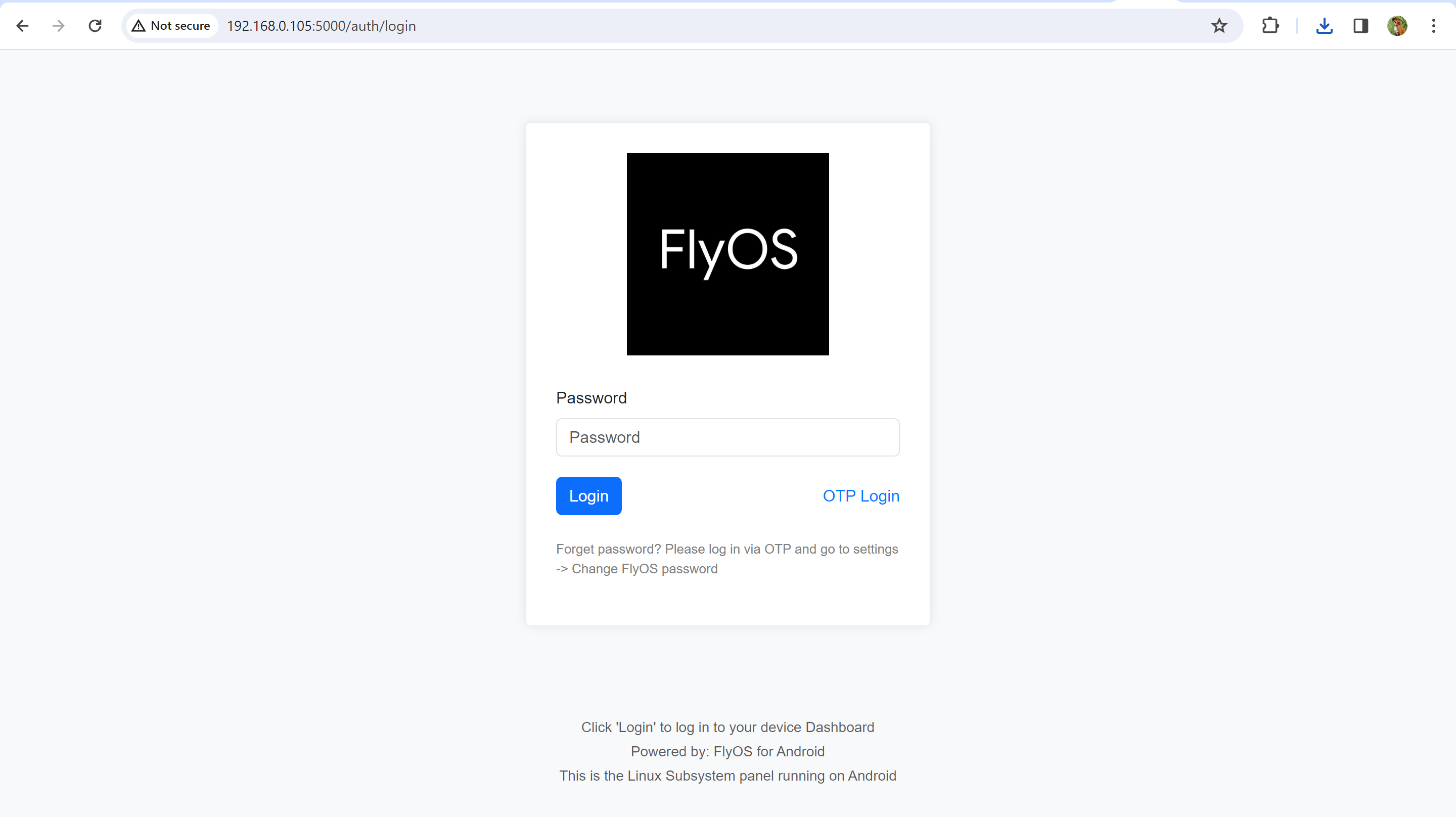Click the Powered by FlyOS footer text
Viewport: 1456px width, 817px height.
[x=727, y=751]
